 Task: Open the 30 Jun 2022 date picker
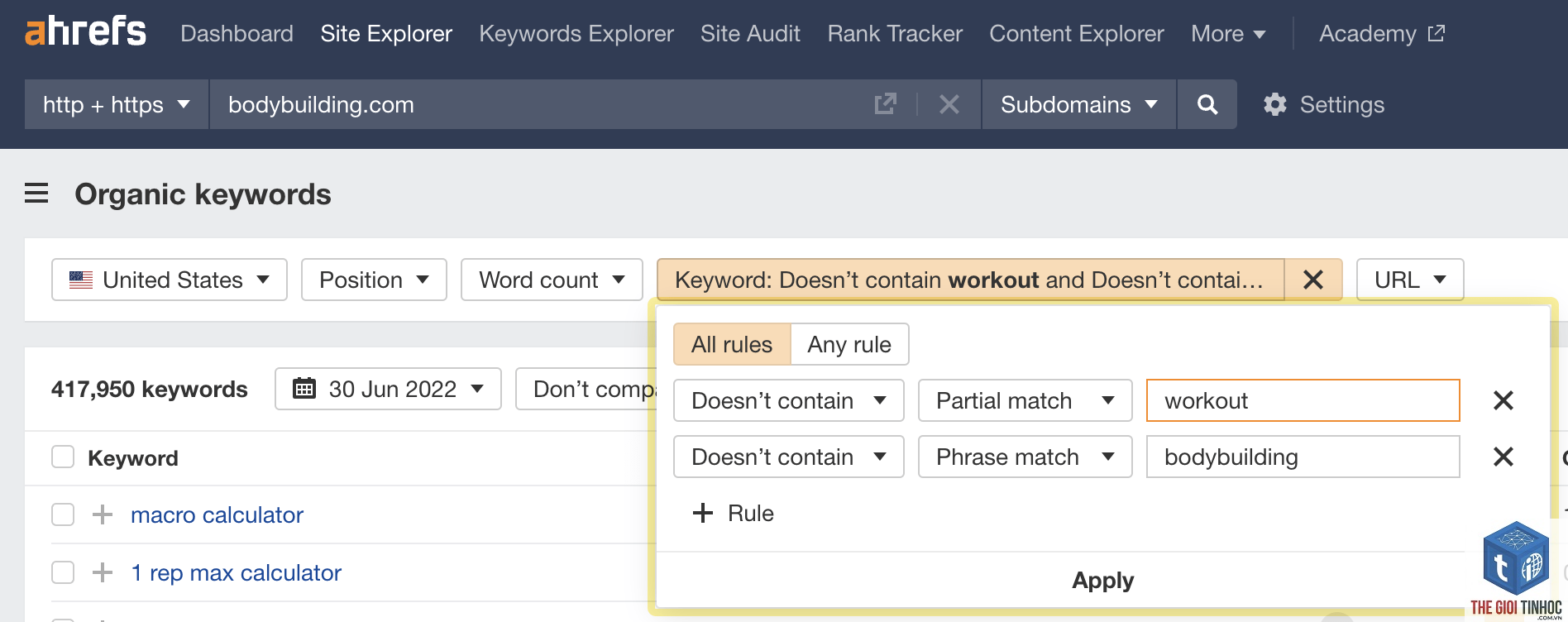tap(388, 389)
